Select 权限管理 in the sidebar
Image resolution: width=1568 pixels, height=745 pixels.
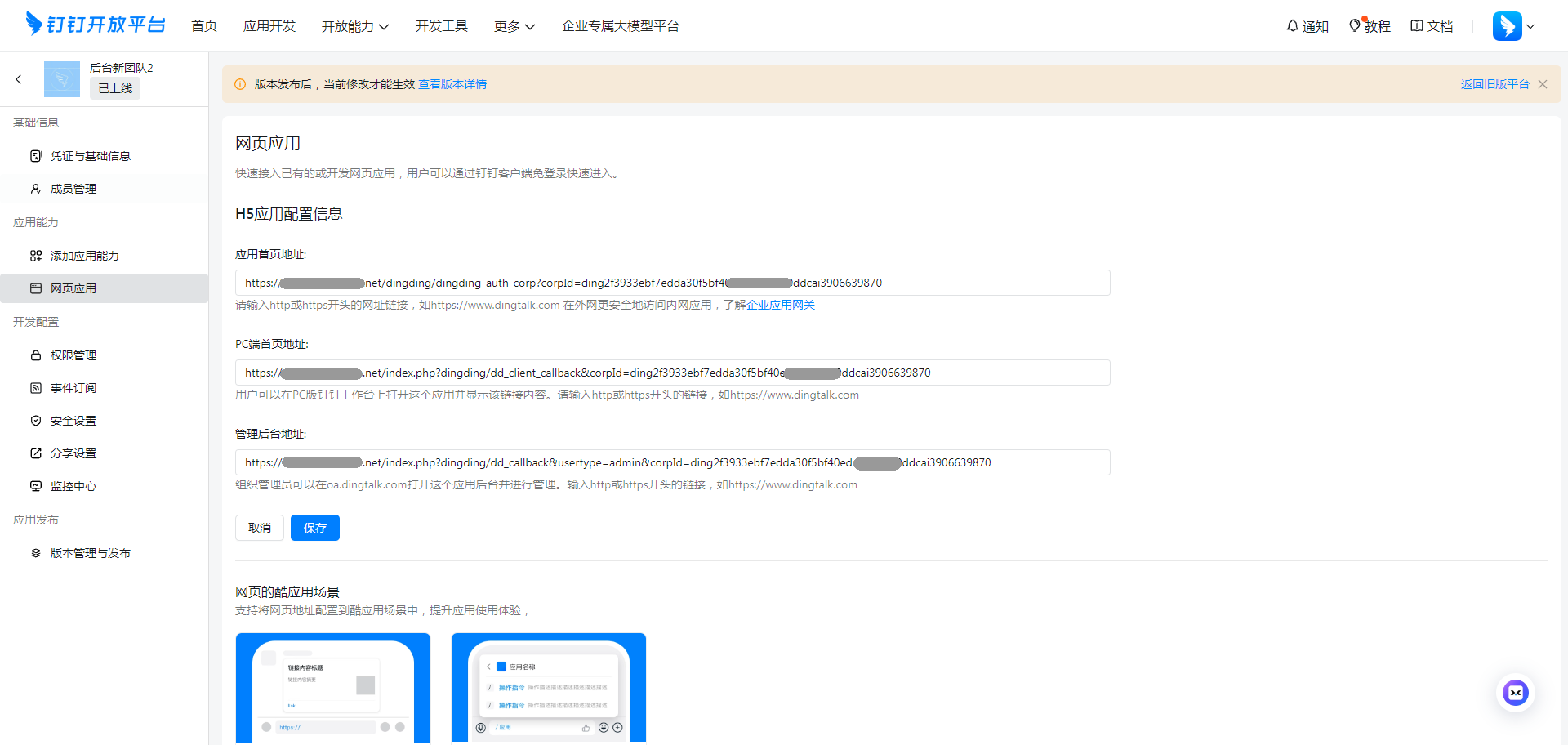coord(73,355)
